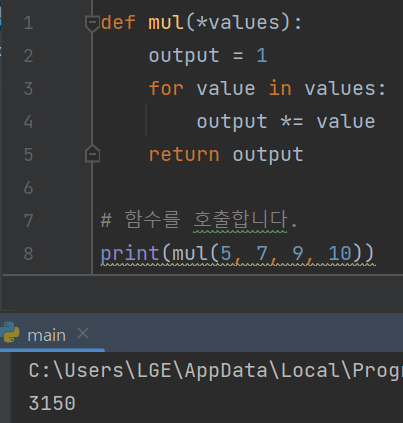Click the 3150 output in console
Viewport: 403px width, 423px height.
point(52,403)
